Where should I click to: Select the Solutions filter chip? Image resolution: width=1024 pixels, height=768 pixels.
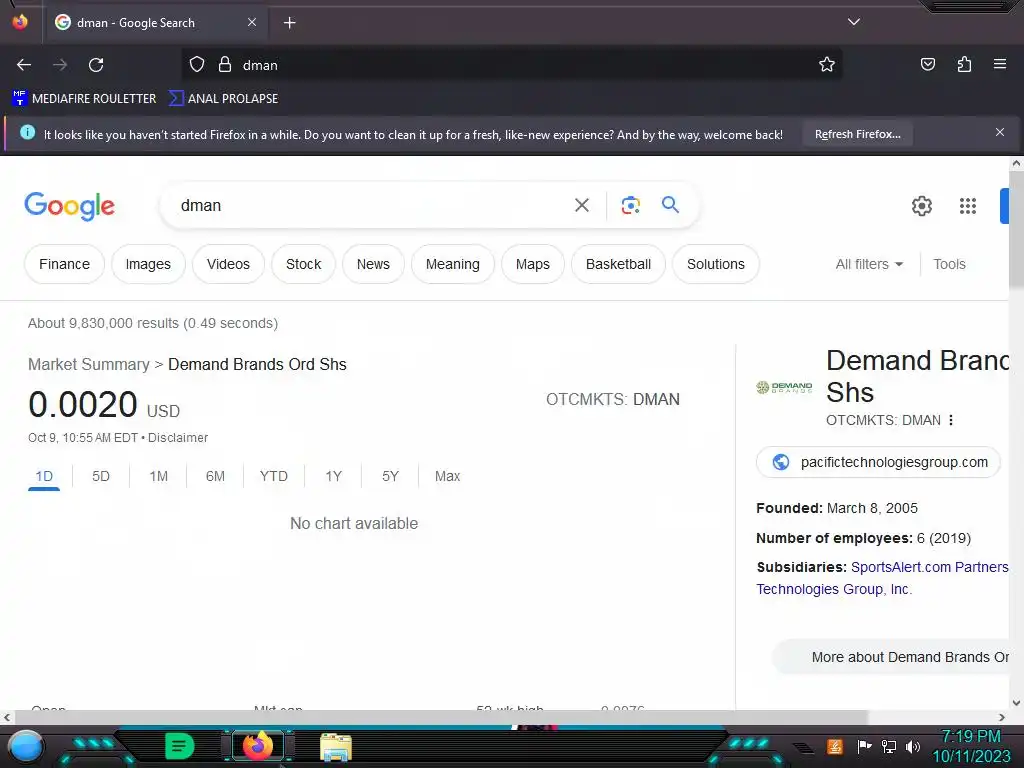pos(715,264)
